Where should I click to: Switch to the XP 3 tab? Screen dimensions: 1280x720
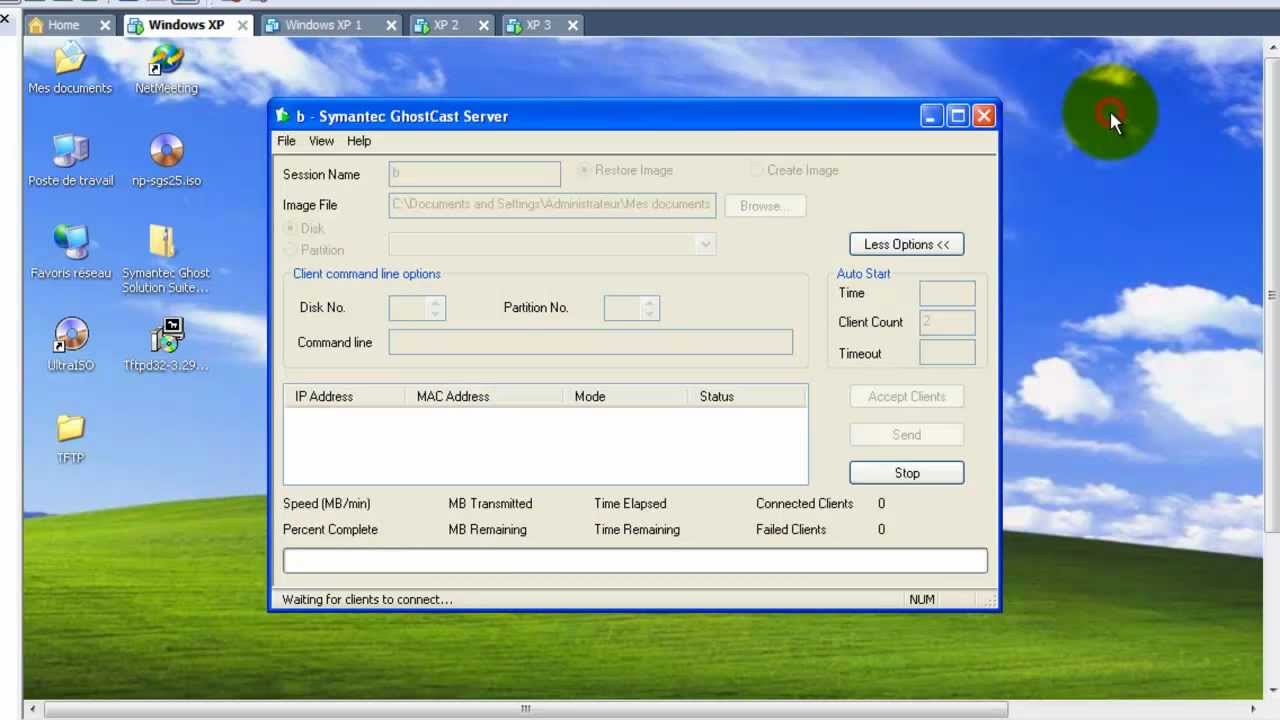(x=538, y=25)
